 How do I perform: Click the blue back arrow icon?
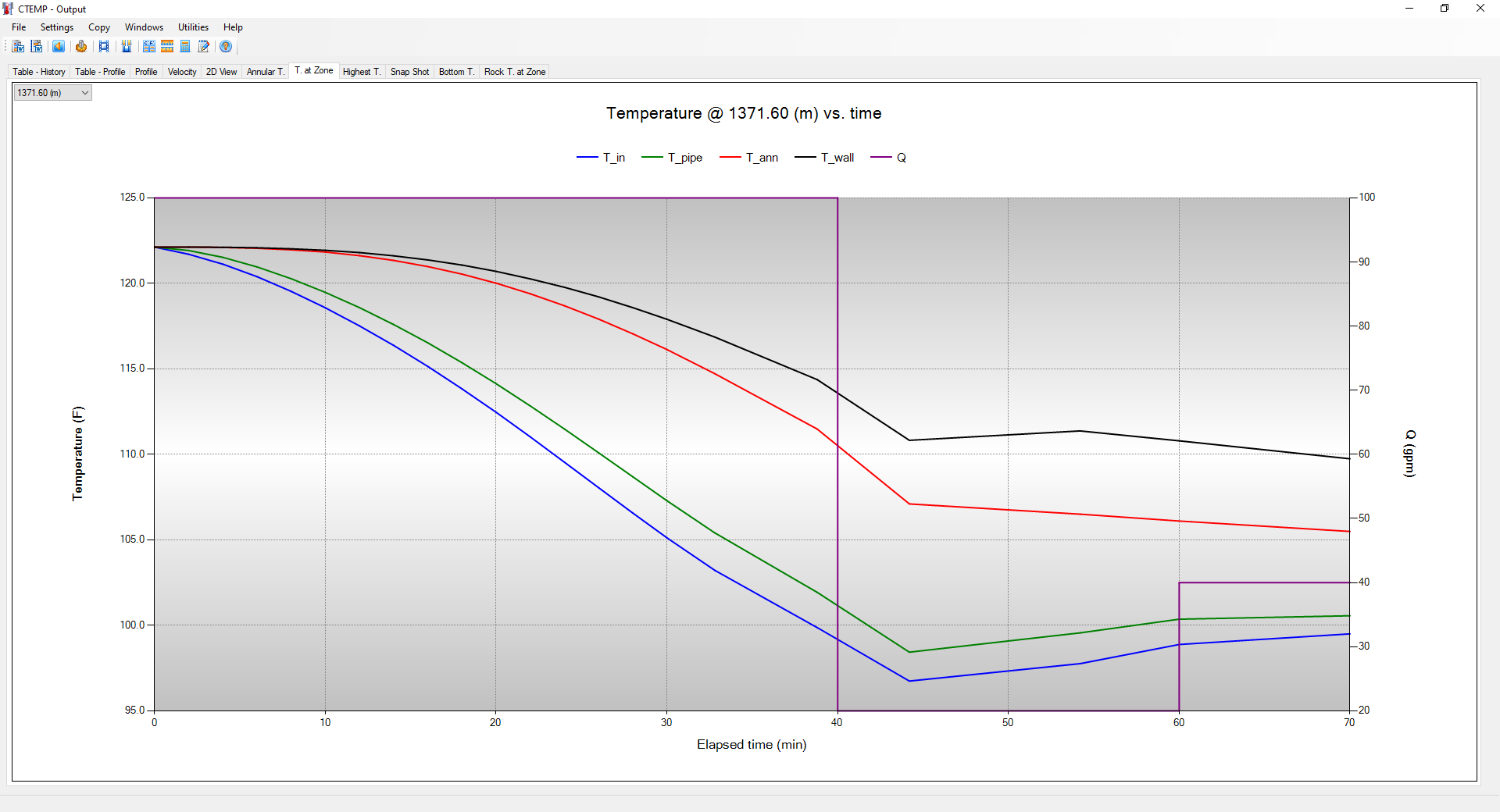tap(59, 47)
